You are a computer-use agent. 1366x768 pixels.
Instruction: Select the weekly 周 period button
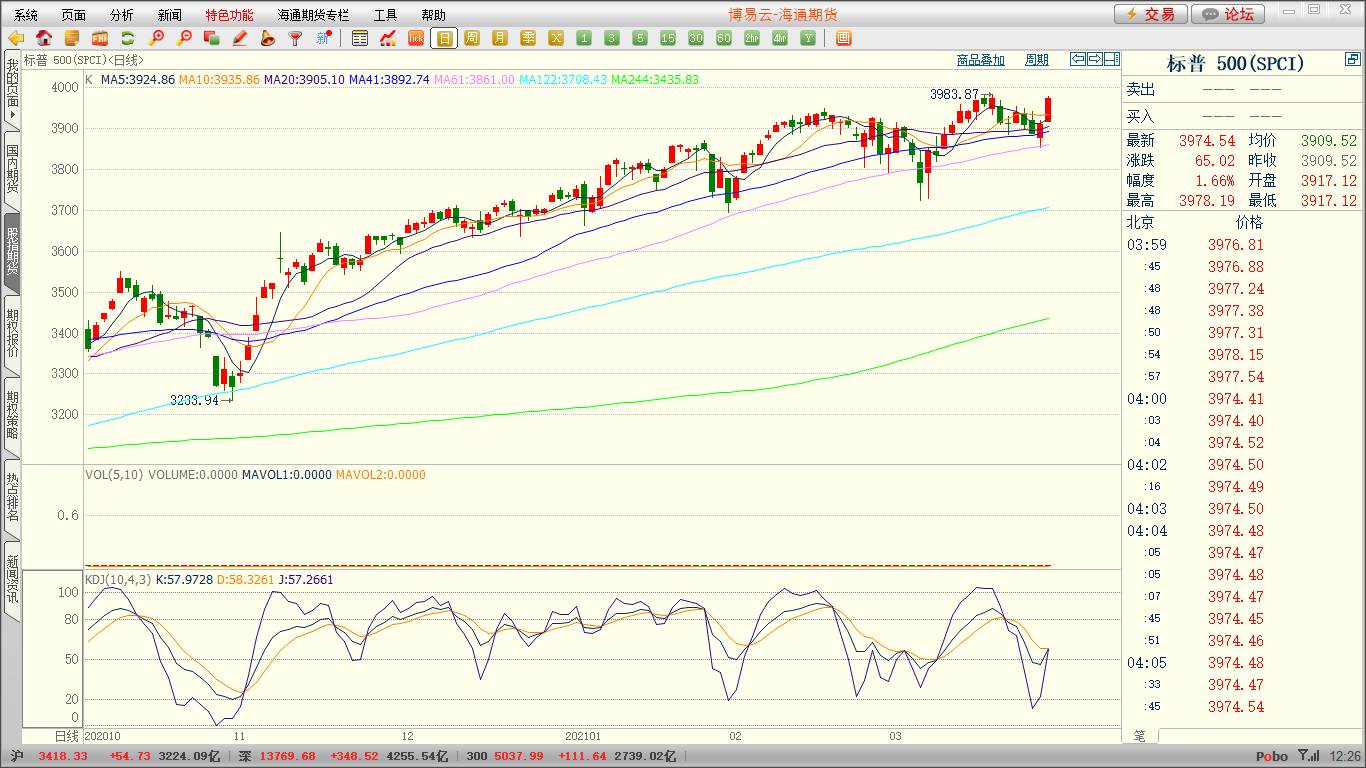coord(472,38)
